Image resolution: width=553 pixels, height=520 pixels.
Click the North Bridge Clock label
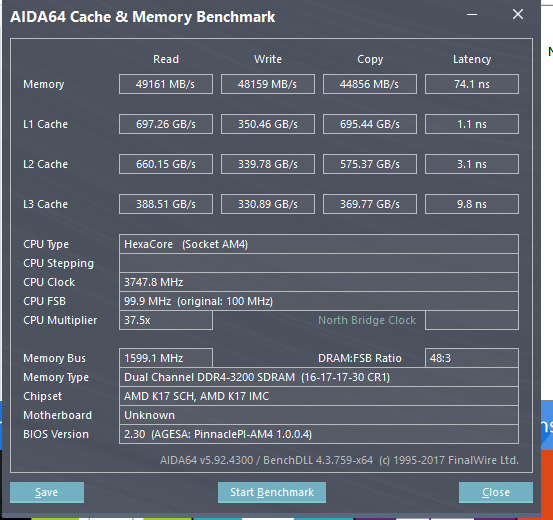(367, 320)
